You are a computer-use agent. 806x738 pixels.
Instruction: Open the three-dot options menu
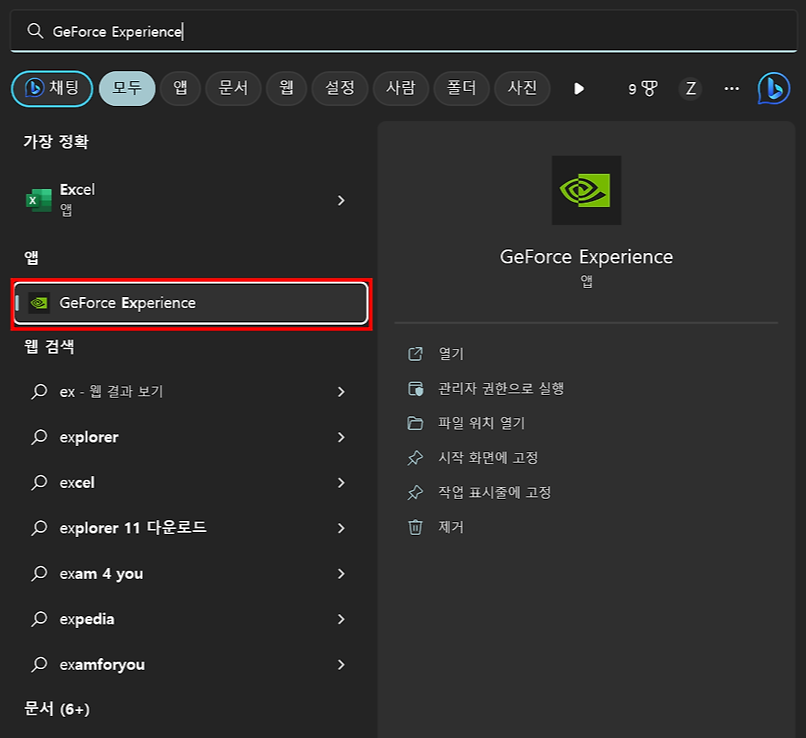pyautogui.click(x=731, y=89)
